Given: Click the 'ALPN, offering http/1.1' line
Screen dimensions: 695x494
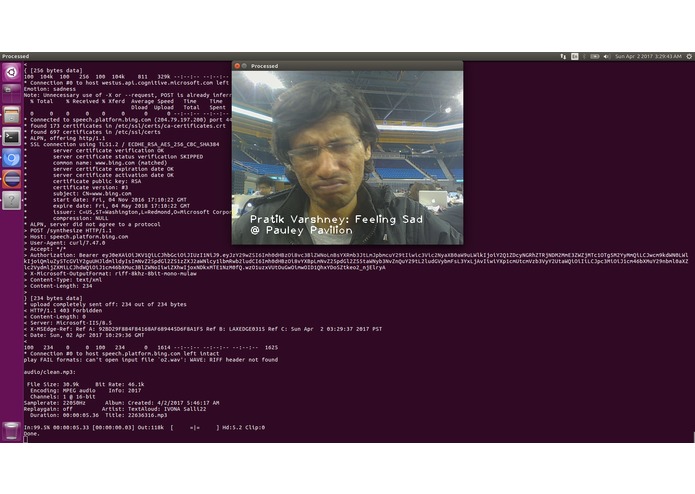Looking at the screenshot, I should pyautogui.click(x=65, y=138).
